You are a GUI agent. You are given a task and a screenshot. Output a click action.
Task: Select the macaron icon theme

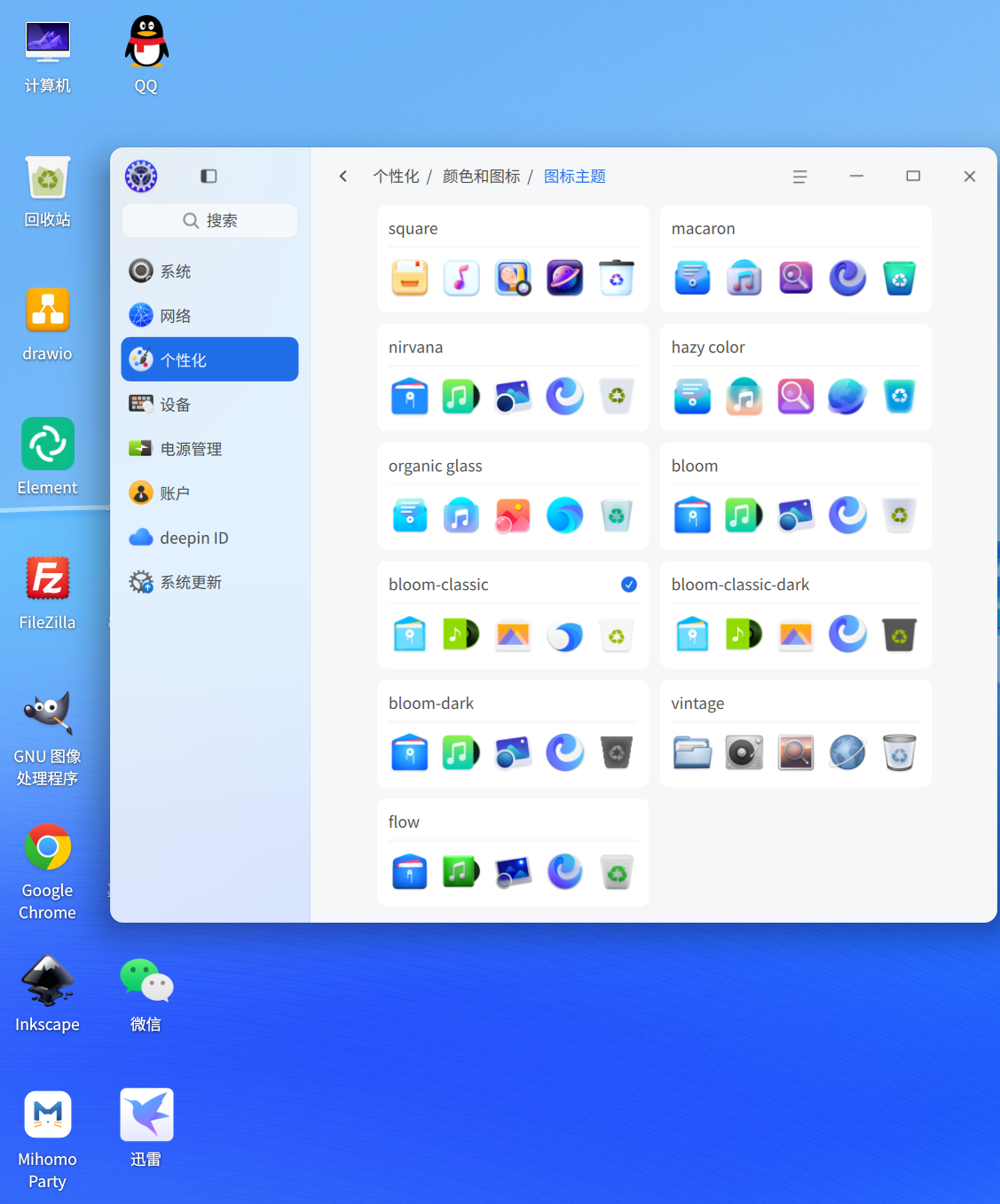tap(796, 258)
